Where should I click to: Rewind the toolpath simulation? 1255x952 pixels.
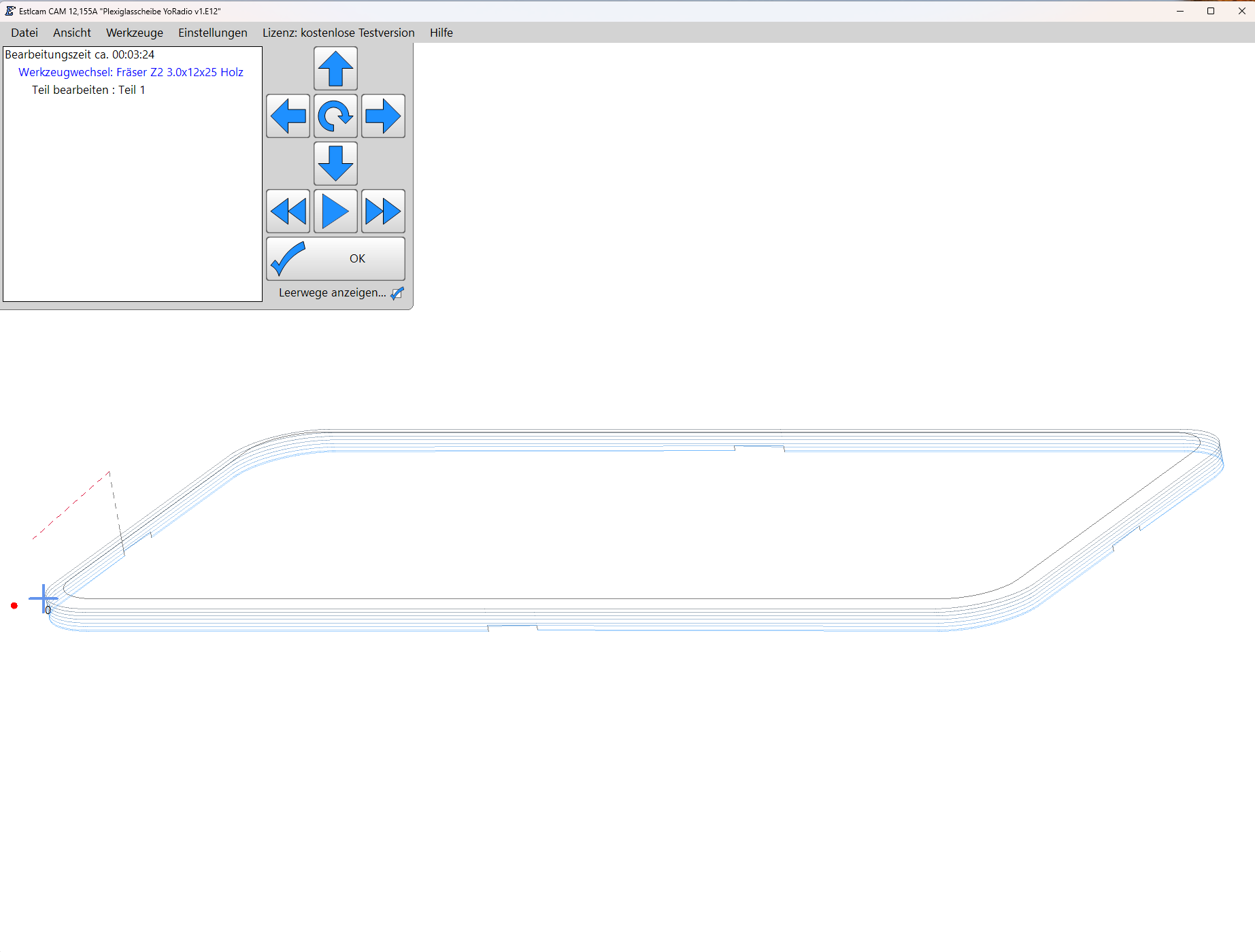coord(288,211)
